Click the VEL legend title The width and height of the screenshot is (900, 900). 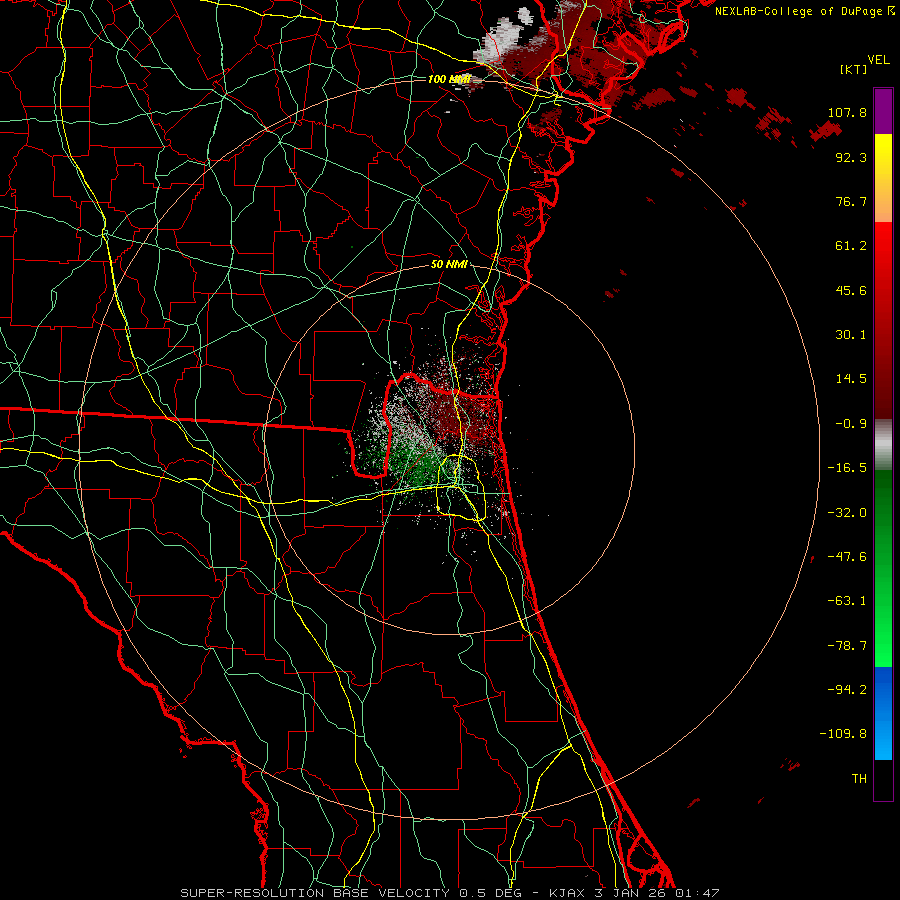(x=878, y=60)
